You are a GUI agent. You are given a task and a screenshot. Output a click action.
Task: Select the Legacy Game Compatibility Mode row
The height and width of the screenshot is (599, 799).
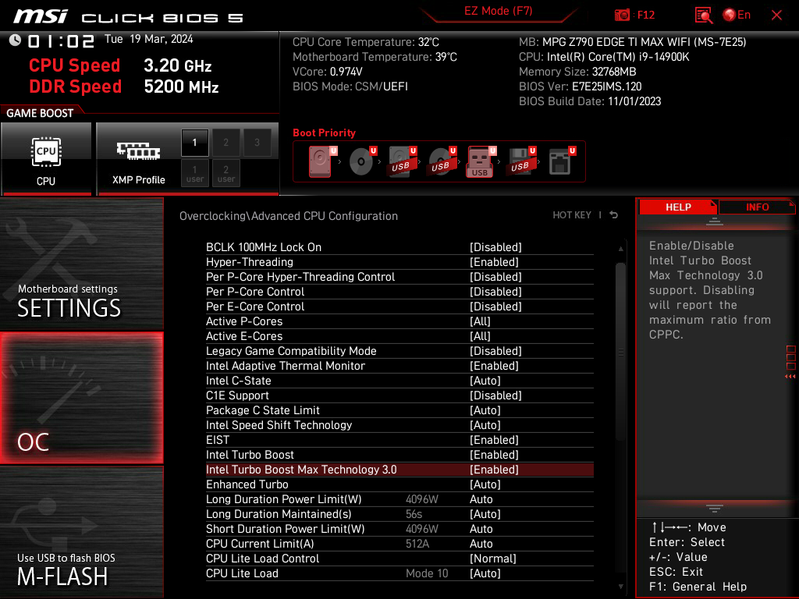coord(400,351)
